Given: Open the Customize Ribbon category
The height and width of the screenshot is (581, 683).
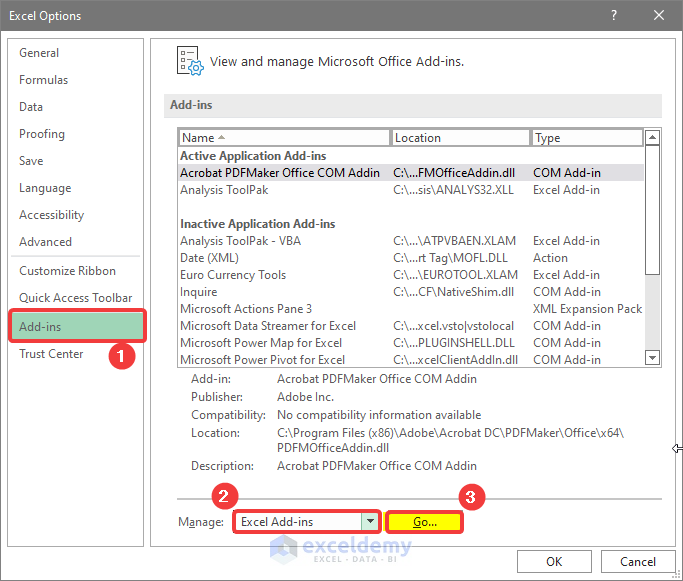Looking at the screenshot, I should [x=68, y=271].
